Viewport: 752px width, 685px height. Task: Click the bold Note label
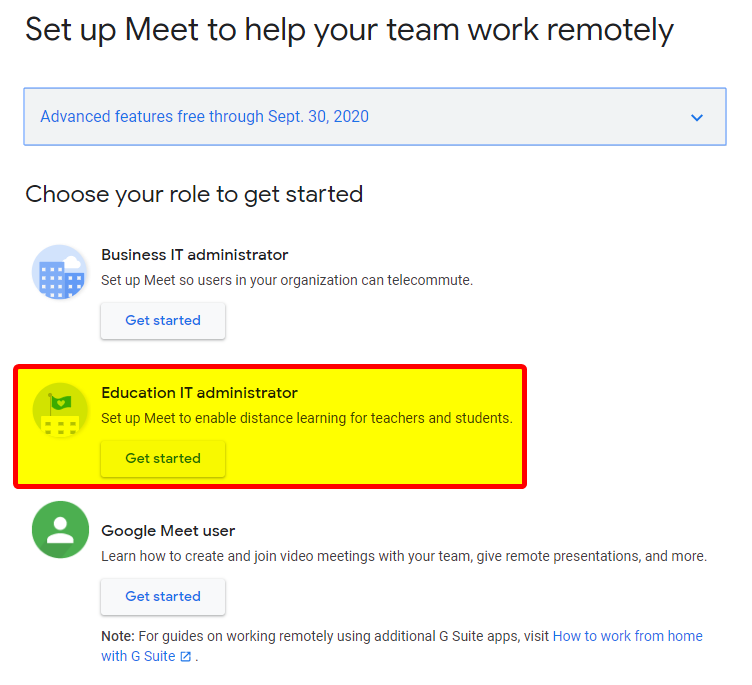[118, 636]
